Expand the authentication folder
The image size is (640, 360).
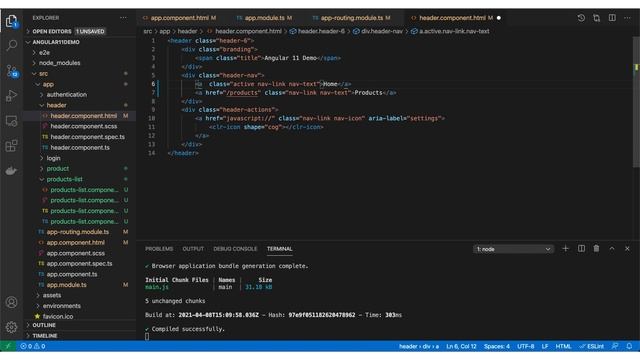80,95
